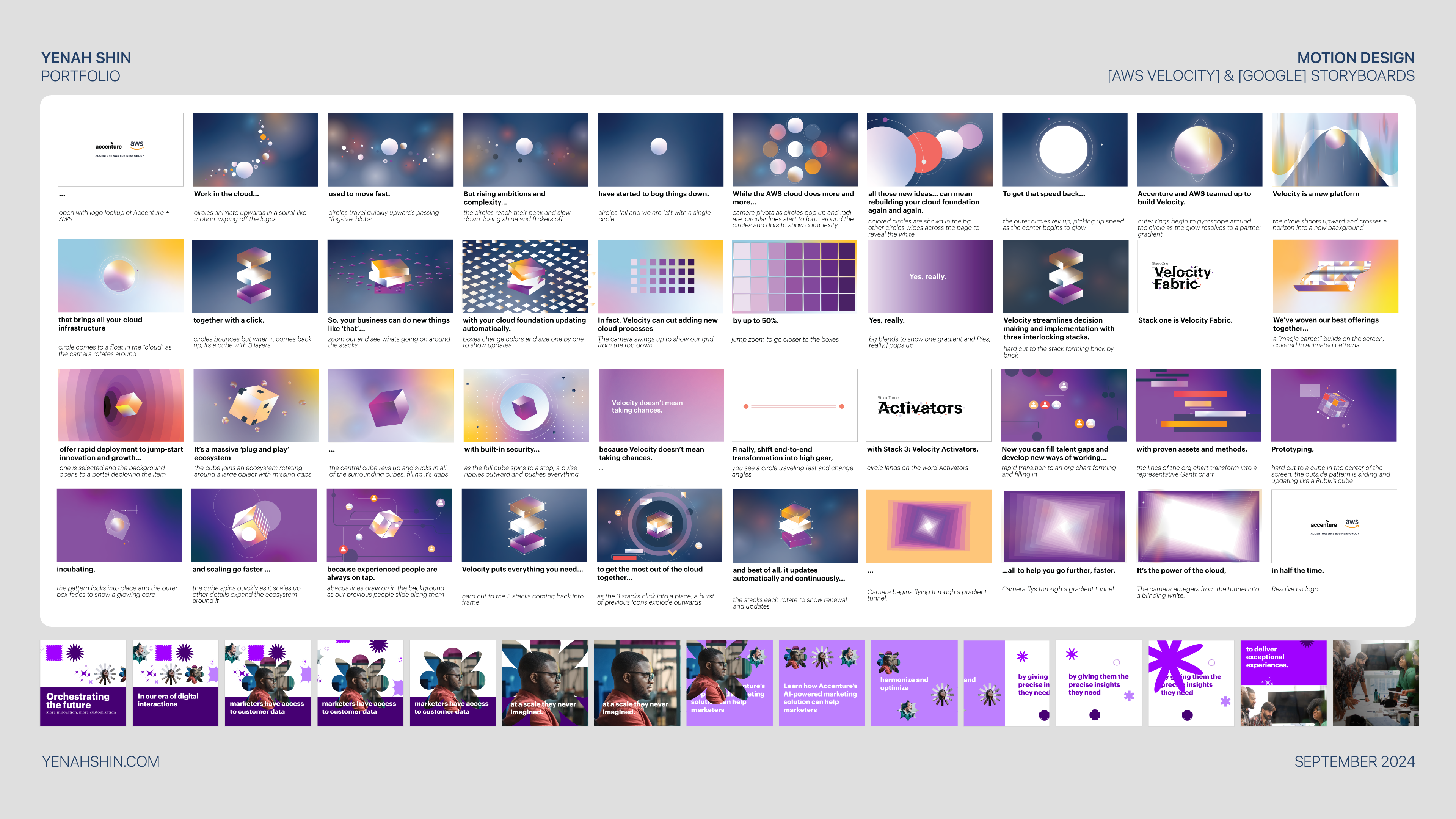Select the Accenture AWS logo opening frame

pyautogui.click(x=121, y=149)
